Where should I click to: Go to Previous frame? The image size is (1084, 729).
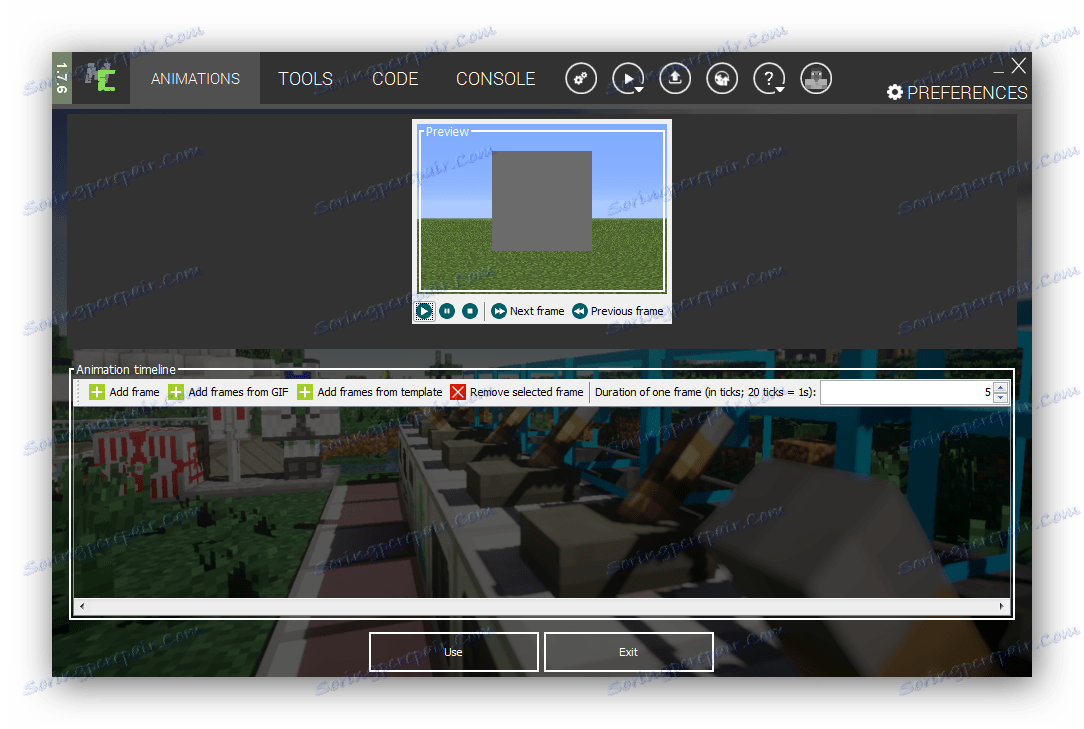click(x=618, y=311)
